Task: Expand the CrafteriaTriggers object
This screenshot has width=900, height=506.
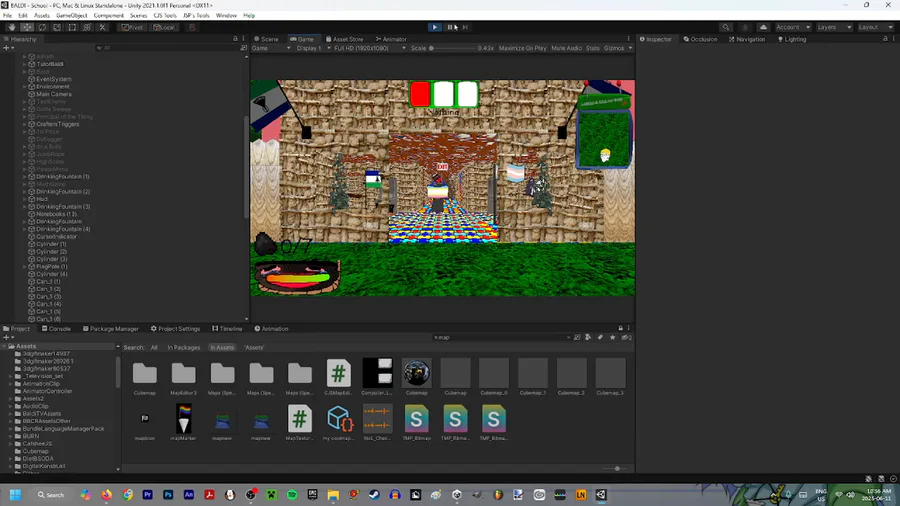Action: coord(25,124)
